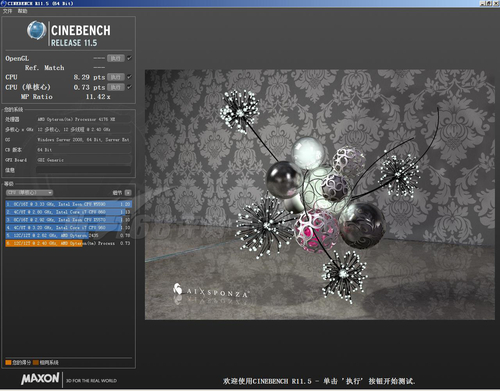Viewport: 500px width, 391px height.
Task: Click the Cinebench app icon in title bar
Action: (3, 3)
